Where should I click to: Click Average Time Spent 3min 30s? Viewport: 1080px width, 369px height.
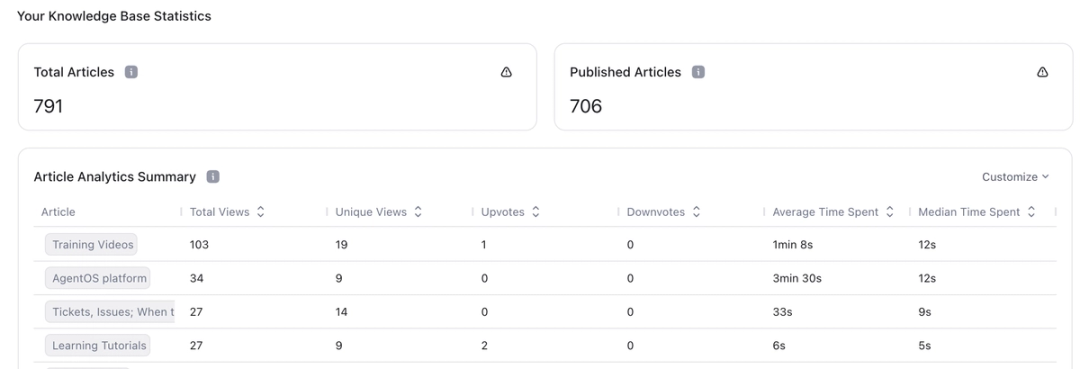pos(797,278)
